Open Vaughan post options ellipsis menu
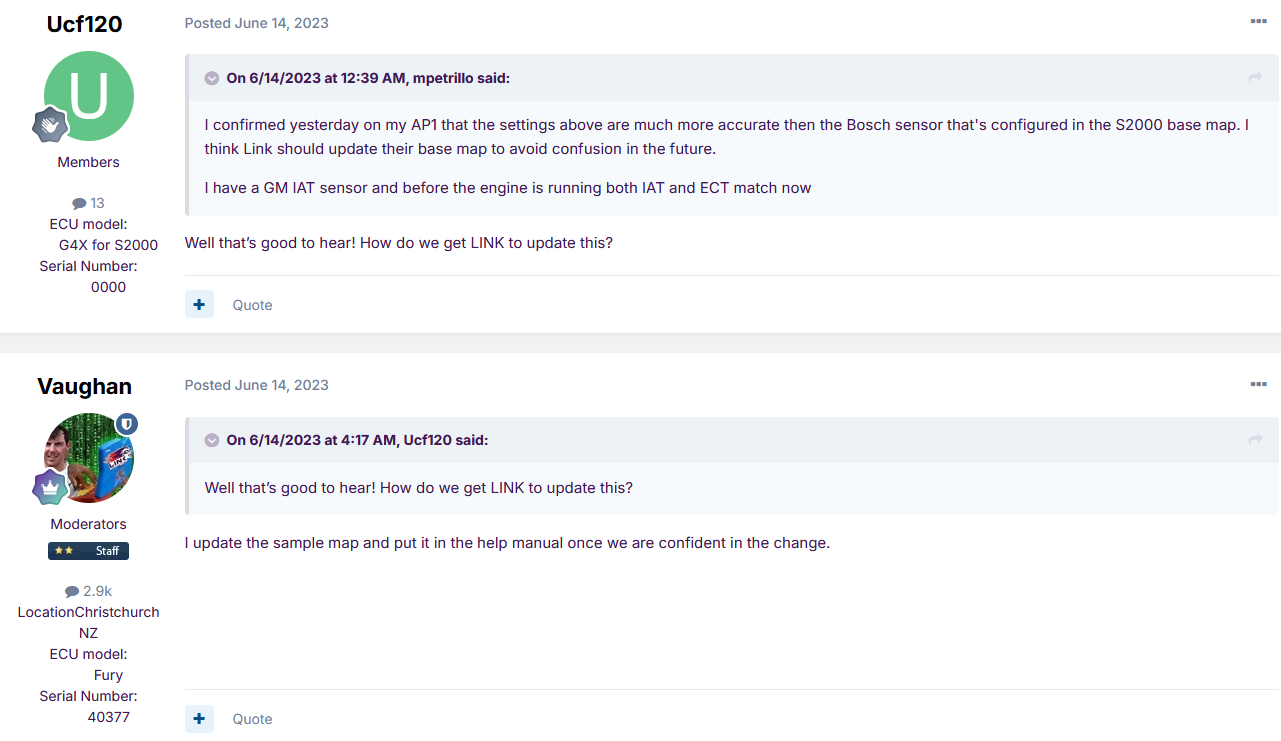Viewport: 1281px width, 741px height. coord(1258,384)
